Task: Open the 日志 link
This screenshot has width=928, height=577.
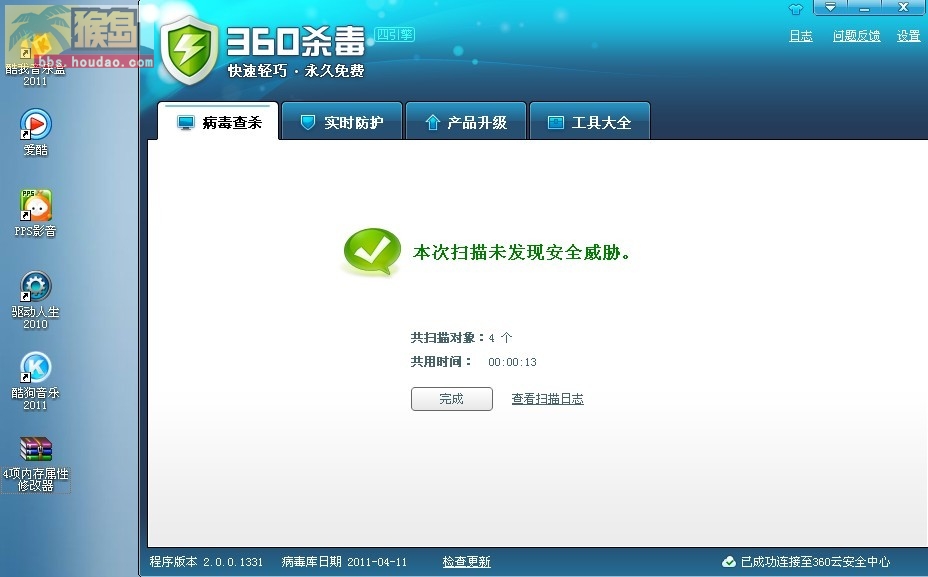Action: [801, 36]
